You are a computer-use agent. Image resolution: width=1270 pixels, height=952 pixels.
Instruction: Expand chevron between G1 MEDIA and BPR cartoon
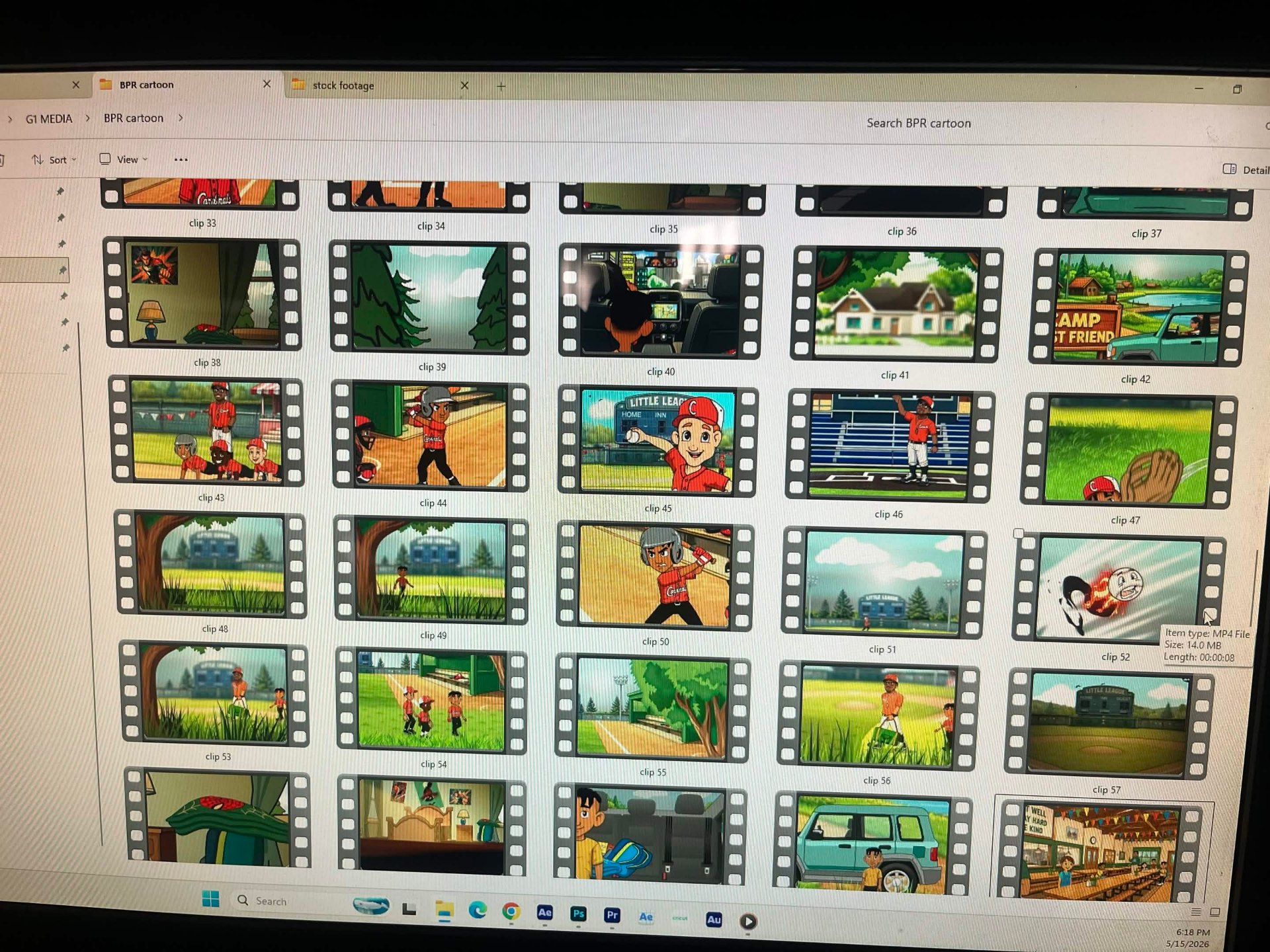coord(87,118)
